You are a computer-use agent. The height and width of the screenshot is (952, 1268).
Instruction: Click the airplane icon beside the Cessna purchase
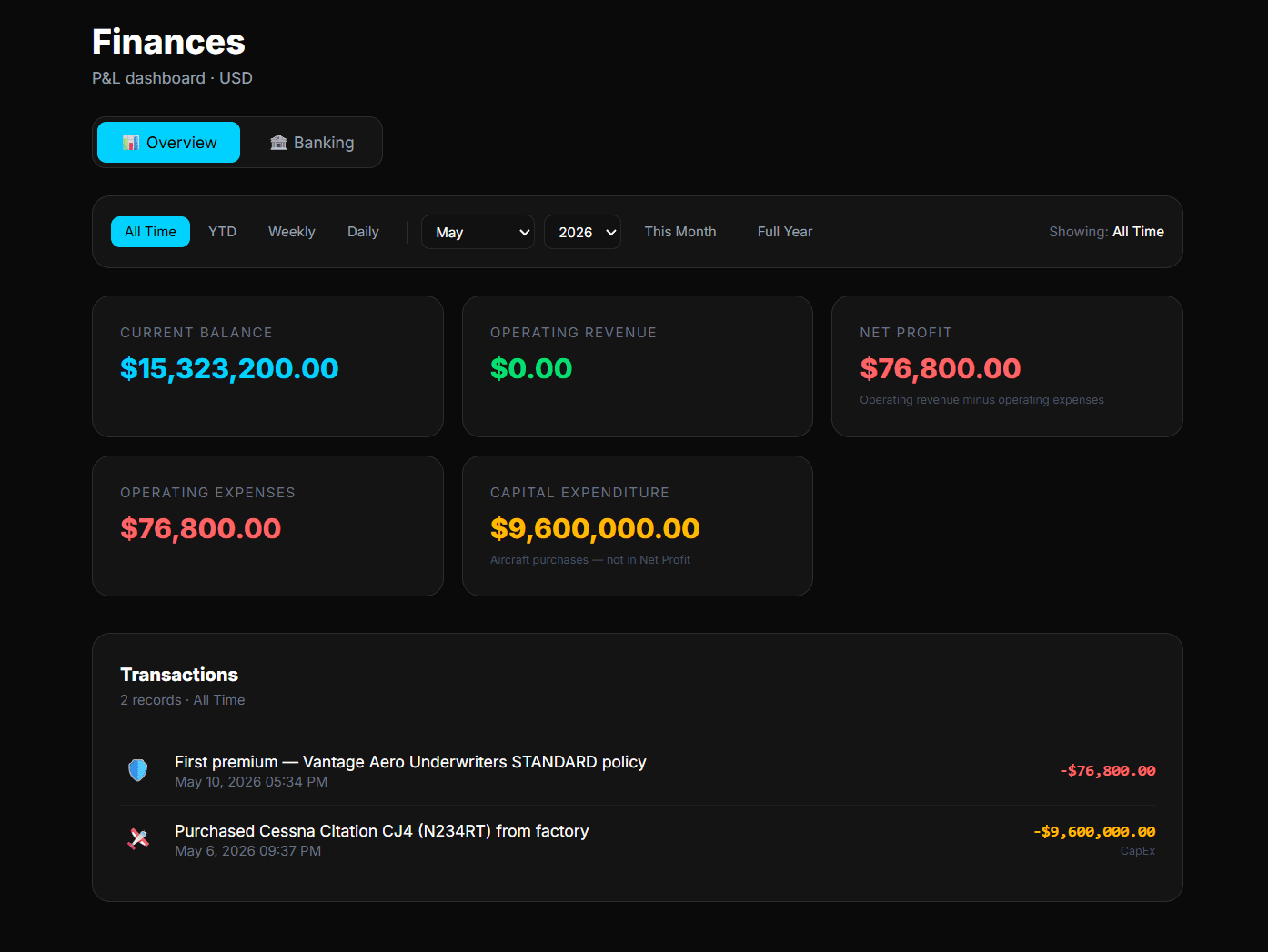click(138, 839)
